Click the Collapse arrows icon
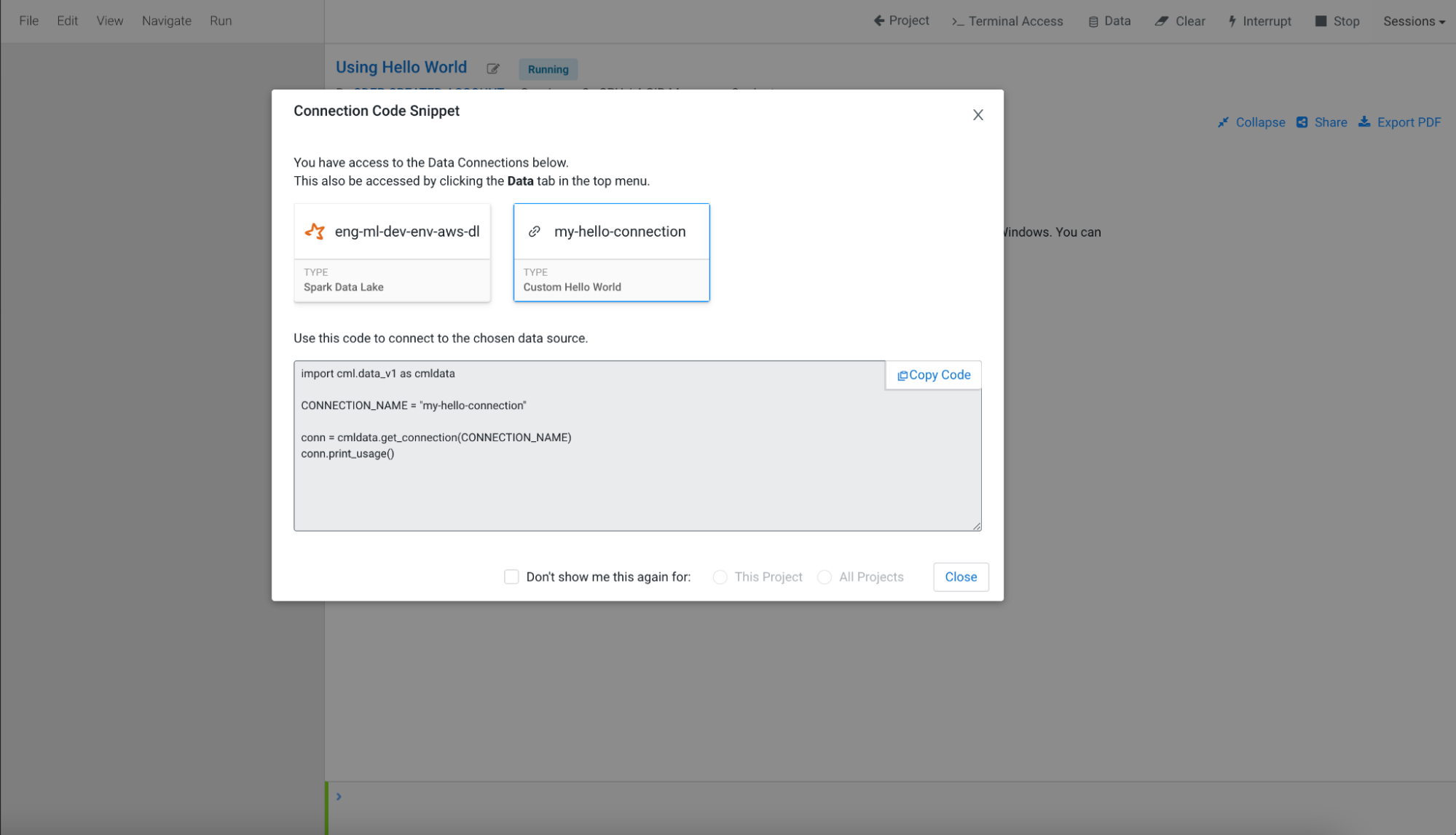Image resolution: width=1456 pixels, height=835 pixels. click(x=1223, y=122)
